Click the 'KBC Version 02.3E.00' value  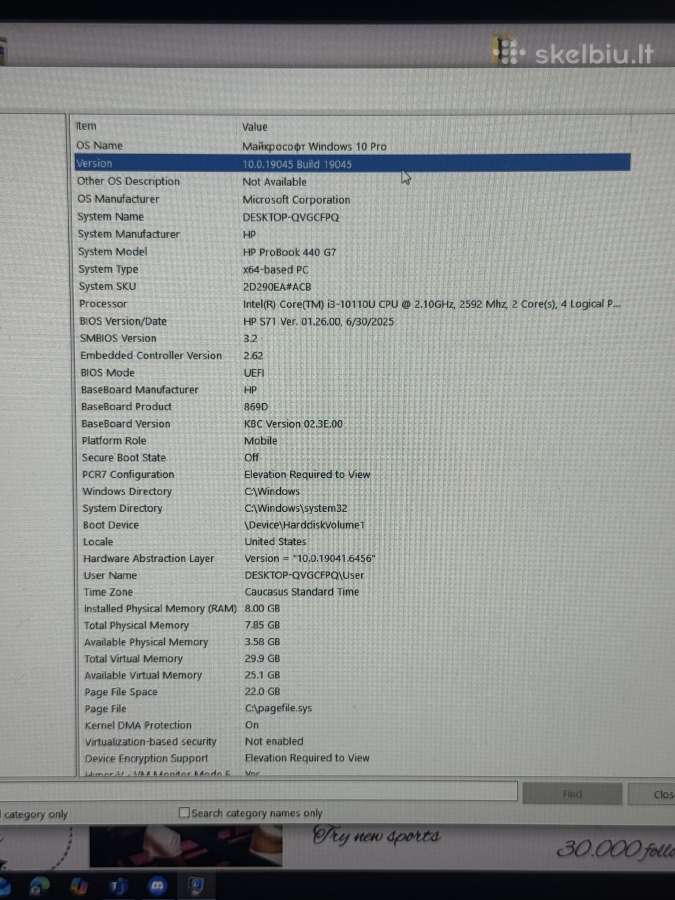[293, 424]
